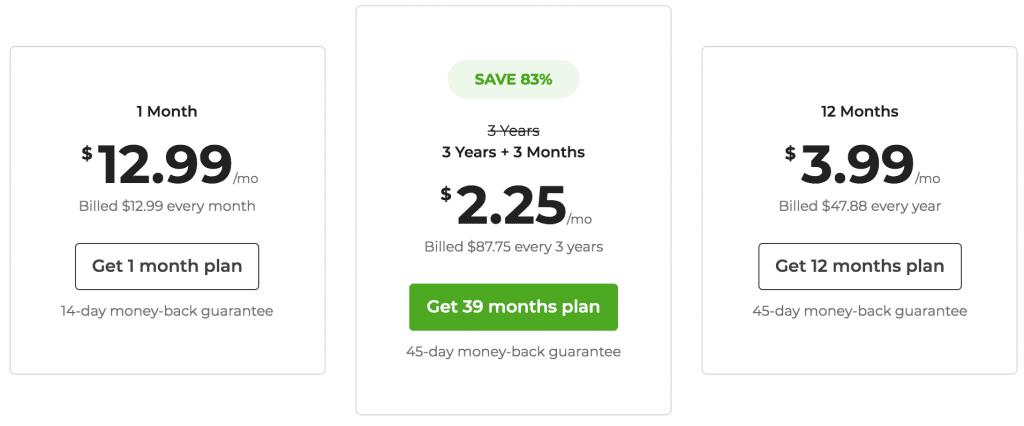Click the 12 Months plan heading
Image resolution: width=1024 pixels, height=426 pixels.
point(859,112)
